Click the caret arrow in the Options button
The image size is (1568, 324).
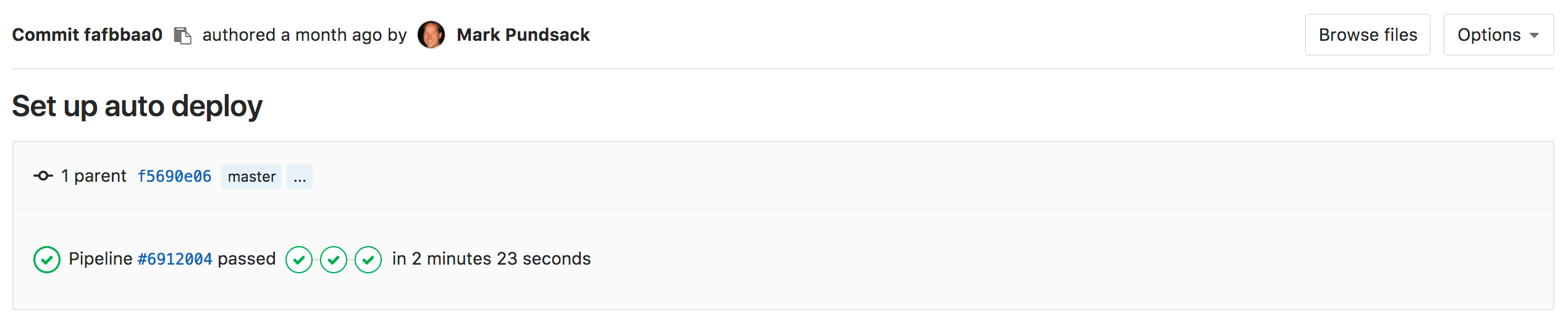(x=1534, y=36)
